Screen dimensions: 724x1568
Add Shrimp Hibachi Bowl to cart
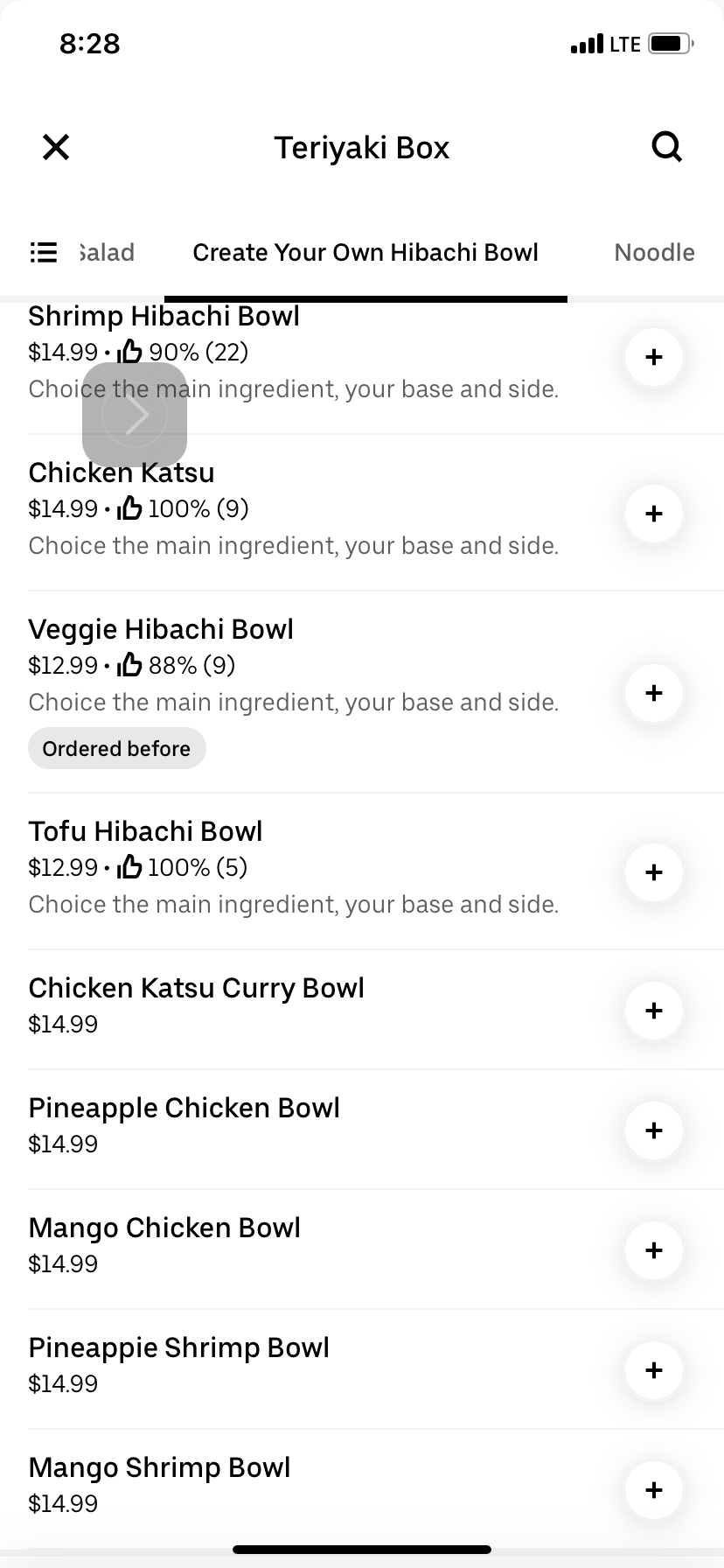pyautogui.click(x=653, y=357)
